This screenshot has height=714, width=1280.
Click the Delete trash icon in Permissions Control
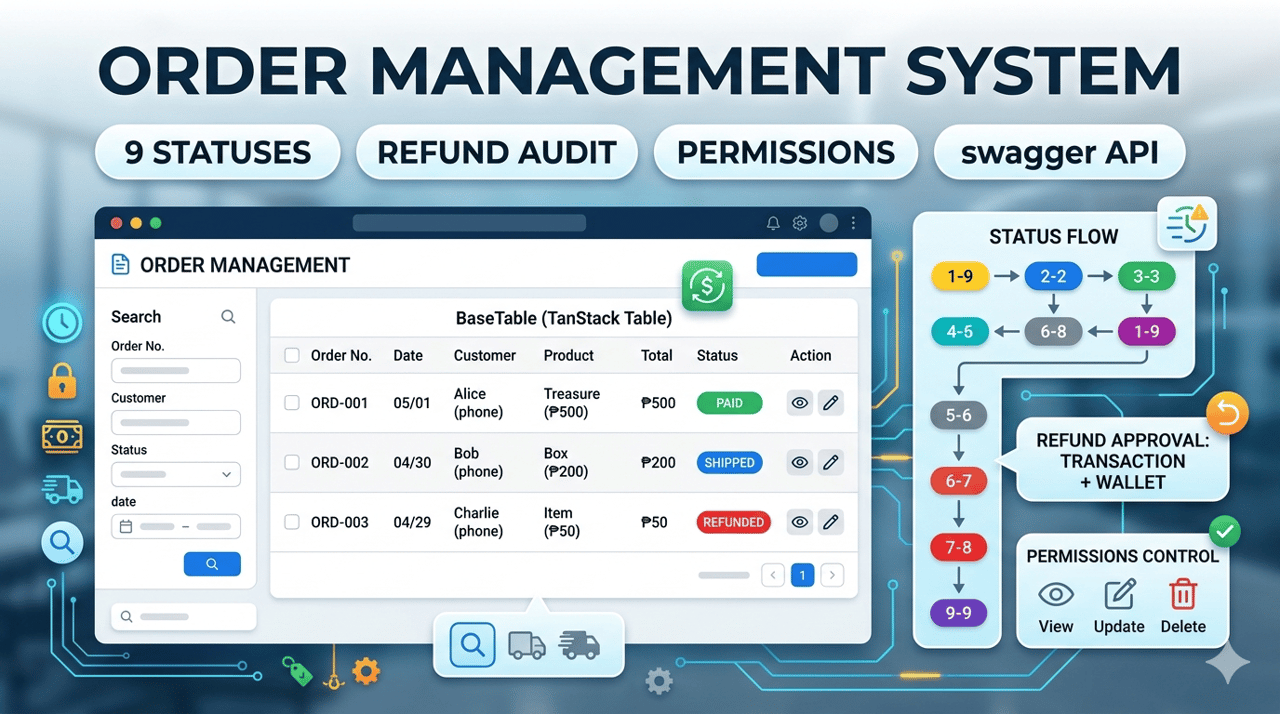[x=1183, y=595]
